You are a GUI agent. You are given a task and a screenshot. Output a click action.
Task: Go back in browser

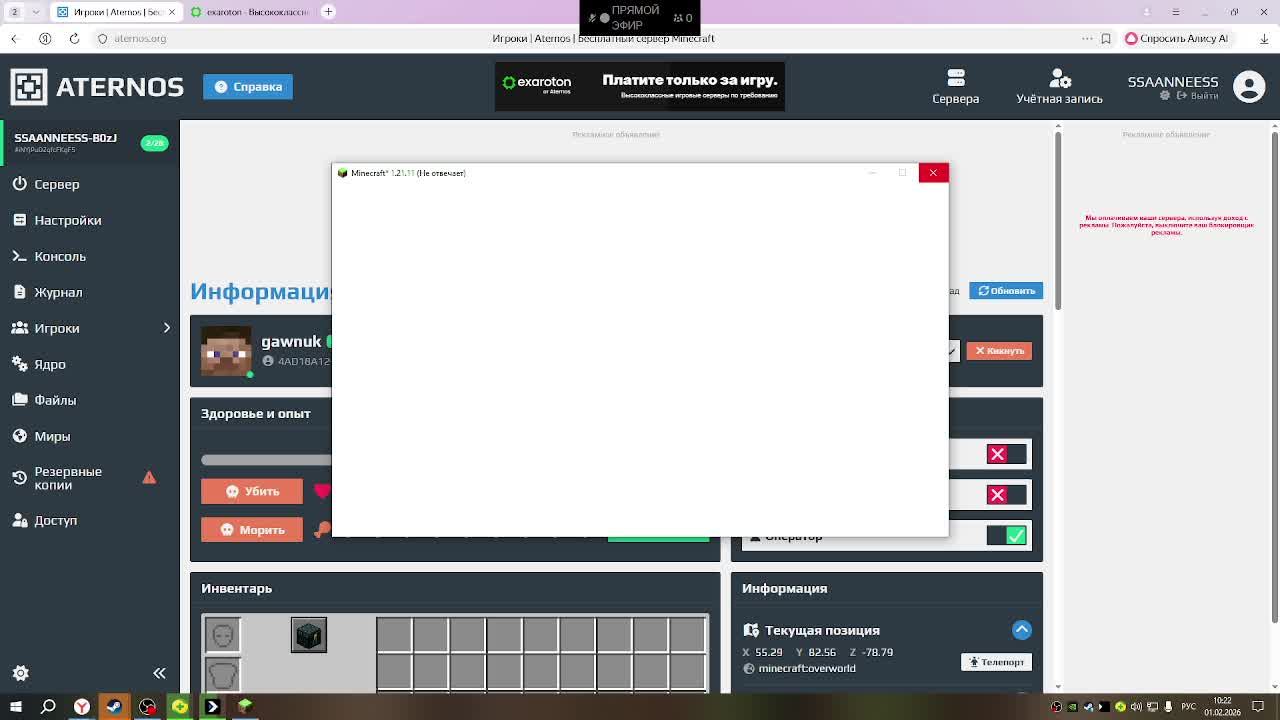pyautogui.click(x=14, y=38)
